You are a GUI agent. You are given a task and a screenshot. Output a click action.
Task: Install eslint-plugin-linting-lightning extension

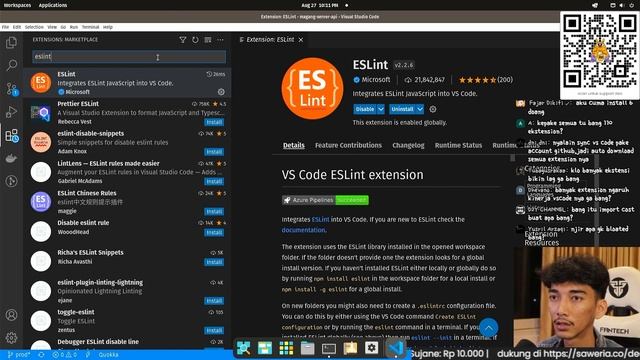(214, 301)
